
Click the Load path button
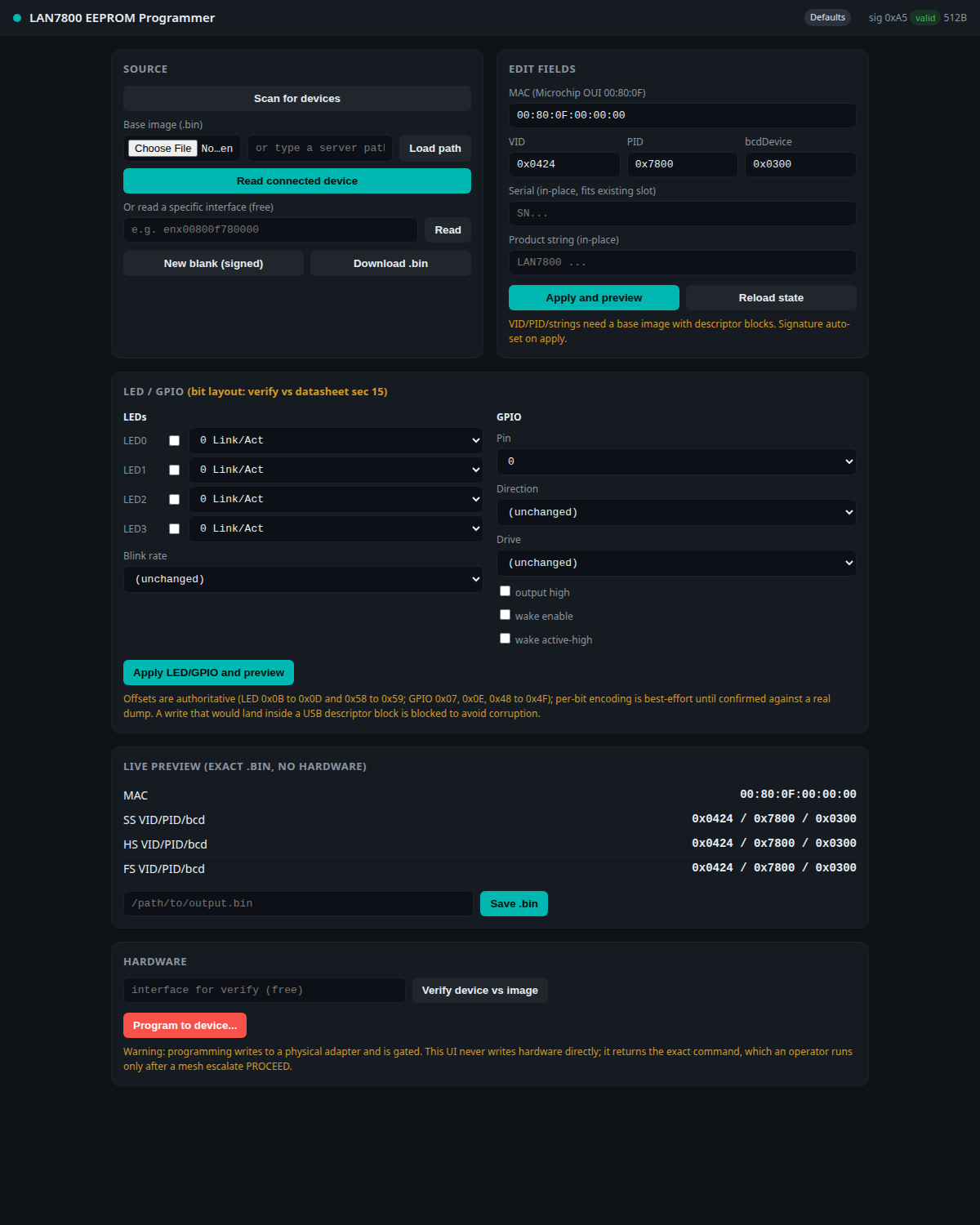tap(435, 148)
